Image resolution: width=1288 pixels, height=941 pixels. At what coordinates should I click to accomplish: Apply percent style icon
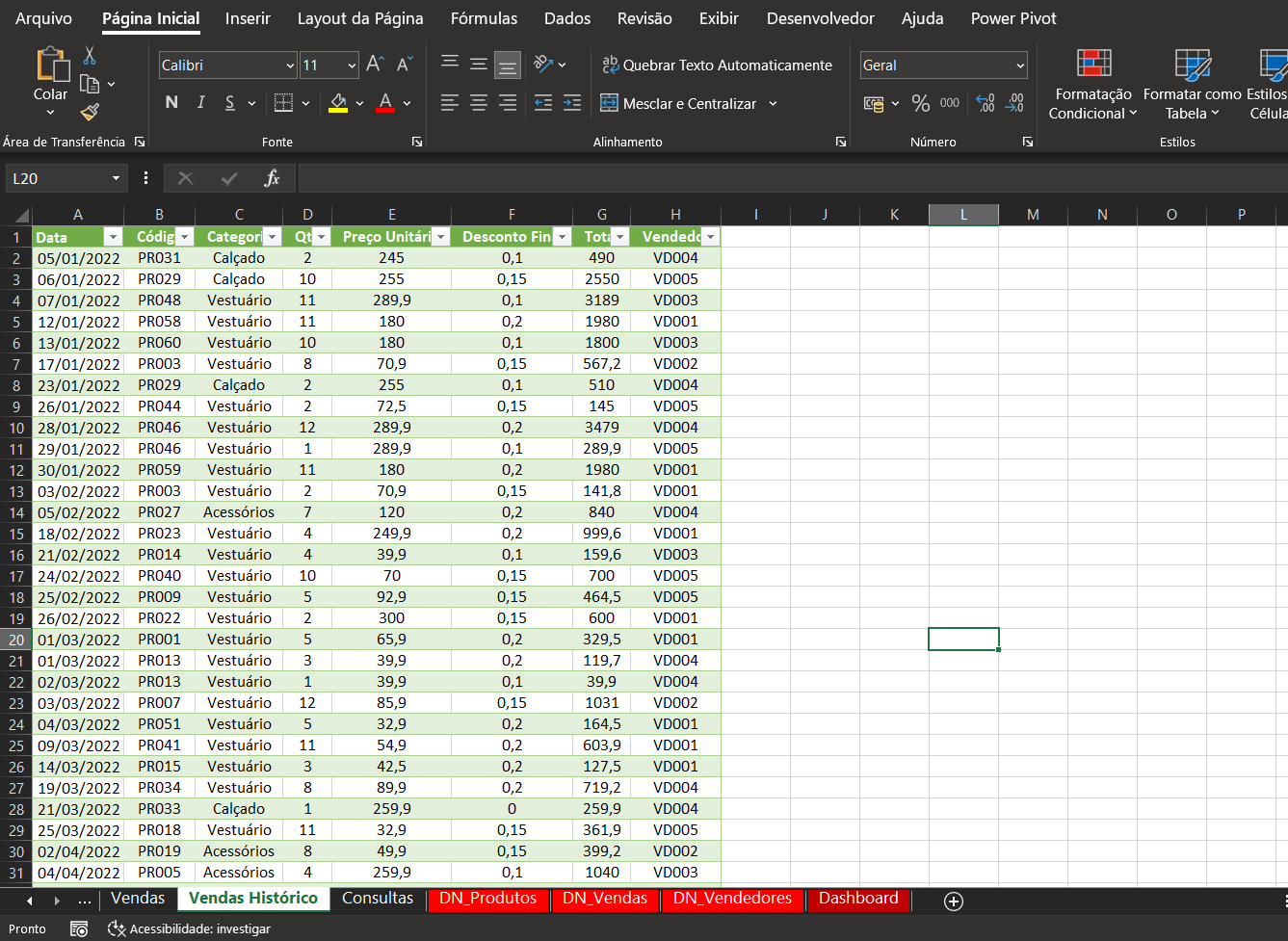(x=921, y=103)
